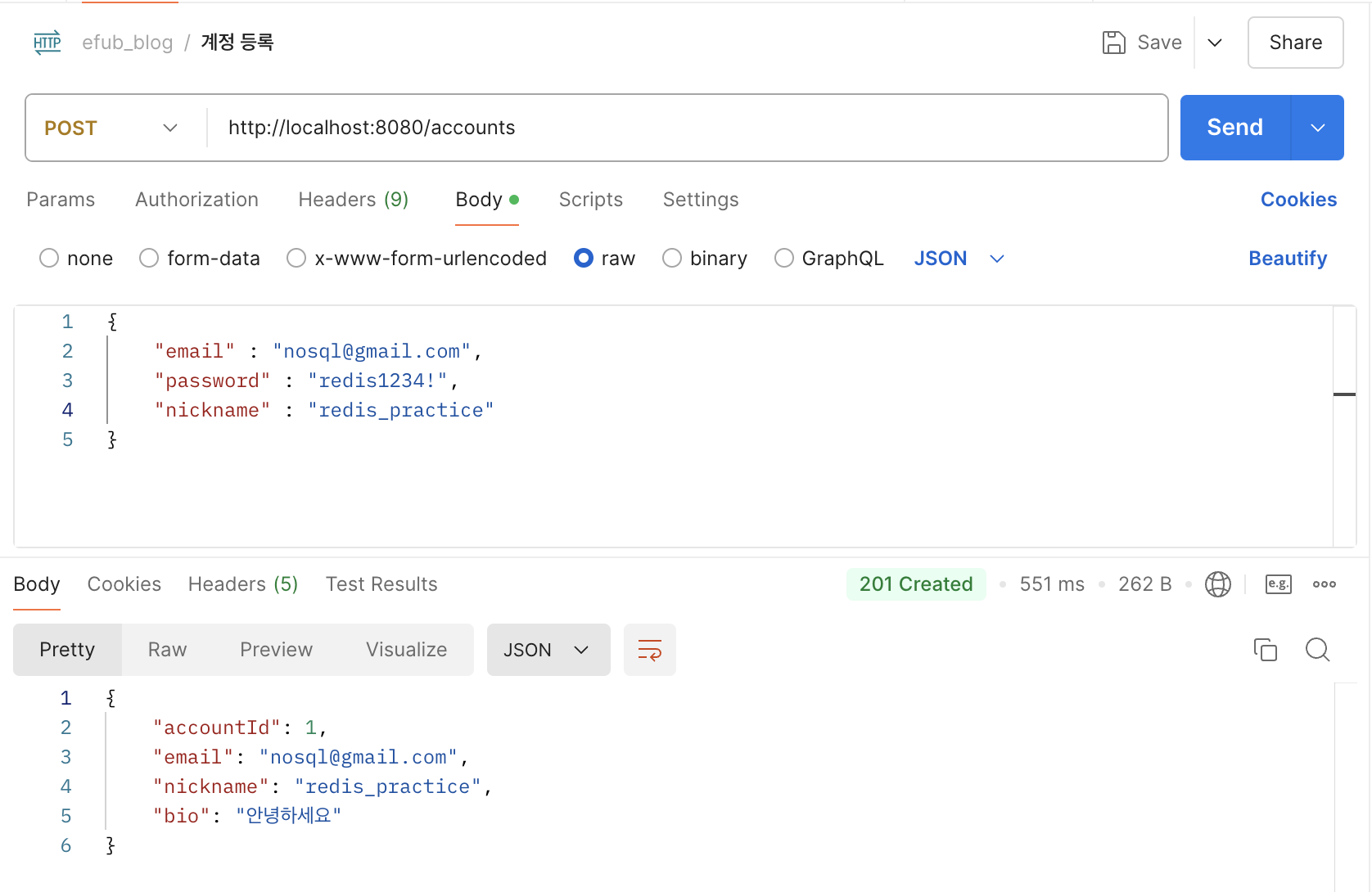Screen dimensions: 1372x892
Task: Select the Pretty response view
Action: 67,650
